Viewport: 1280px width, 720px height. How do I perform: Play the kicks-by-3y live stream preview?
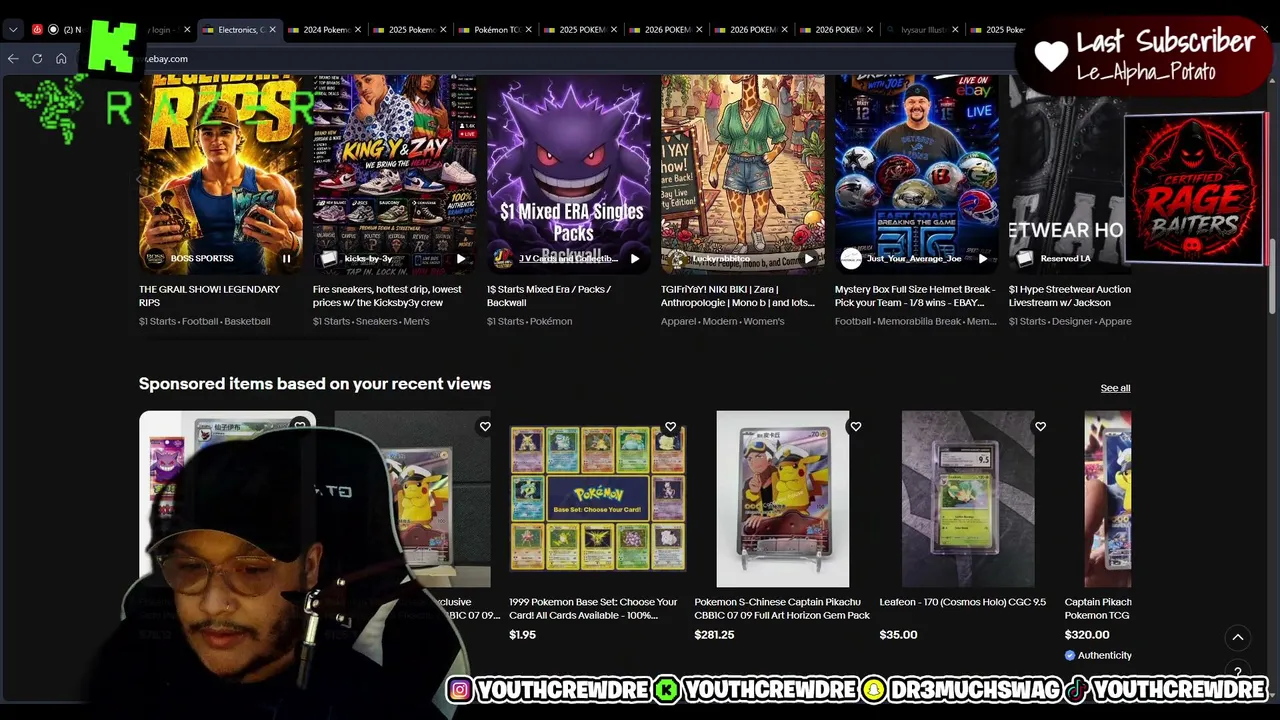461,258
